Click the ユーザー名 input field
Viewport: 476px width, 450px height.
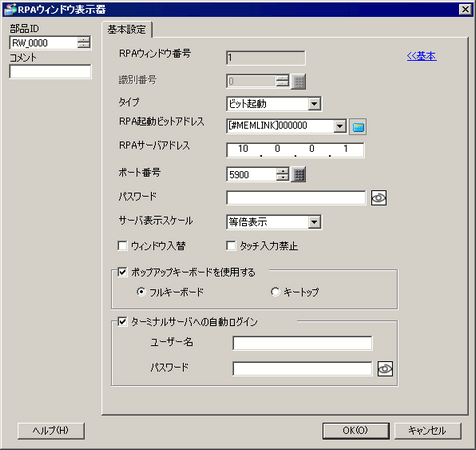[302, 343]
